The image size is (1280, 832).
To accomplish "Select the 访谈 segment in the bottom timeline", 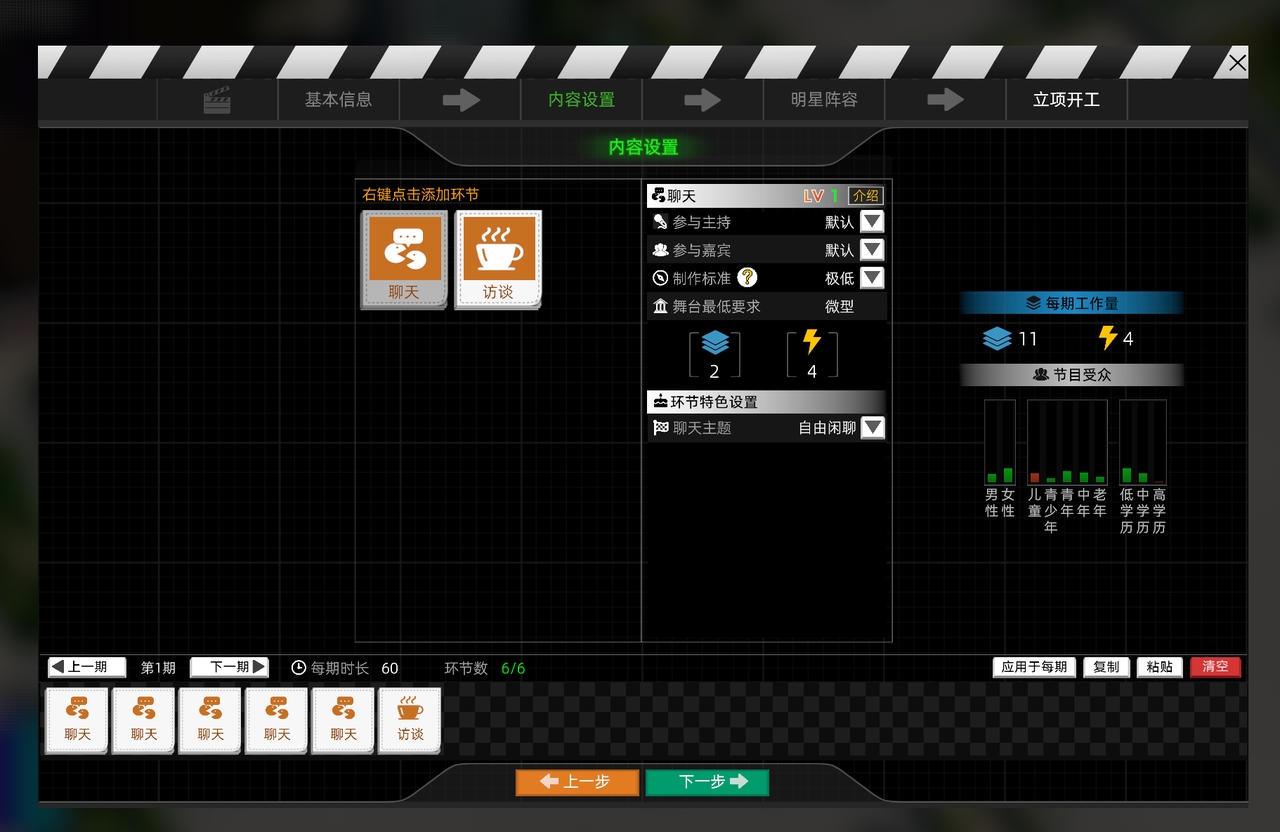I will click(410, 719).
